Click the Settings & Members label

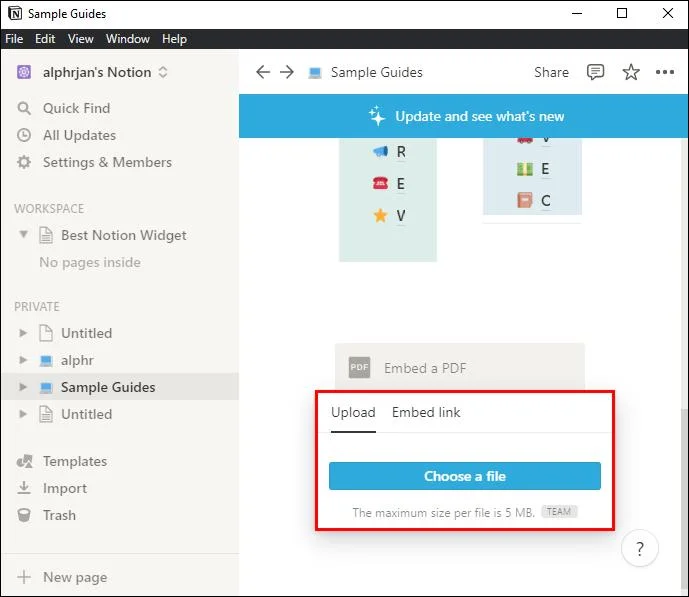pyautogui.click(x=107, y=162)
